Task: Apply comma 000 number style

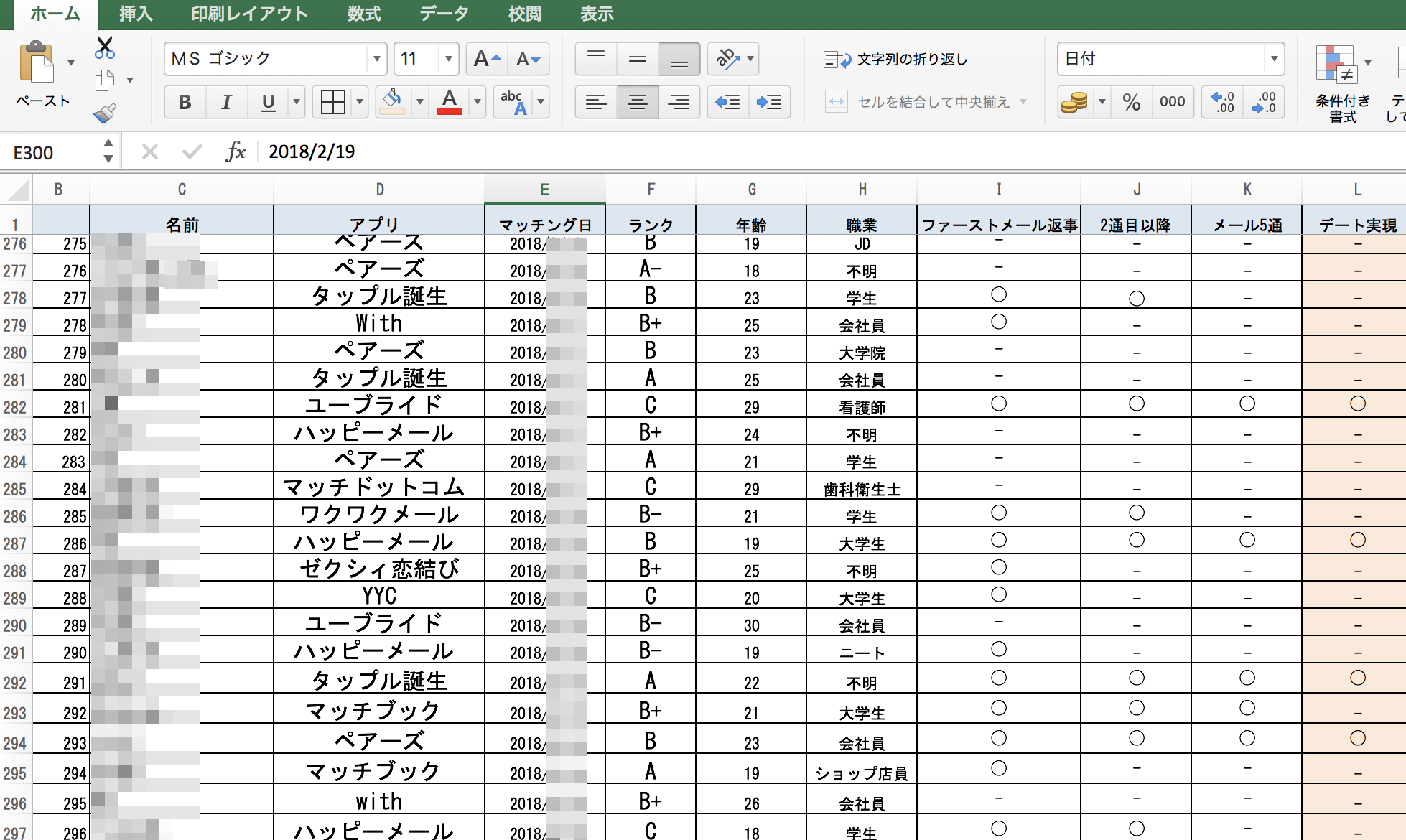Action: tap(1173, 102)
